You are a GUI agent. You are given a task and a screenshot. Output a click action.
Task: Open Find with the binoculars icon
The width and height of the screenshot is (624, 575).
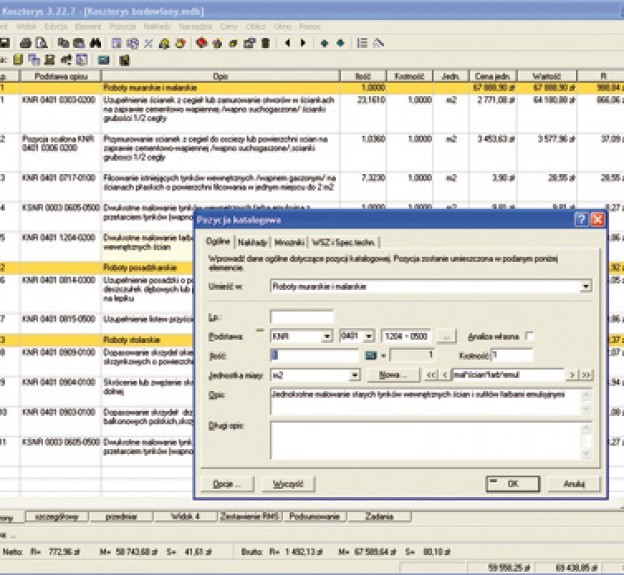click(95, 43)
